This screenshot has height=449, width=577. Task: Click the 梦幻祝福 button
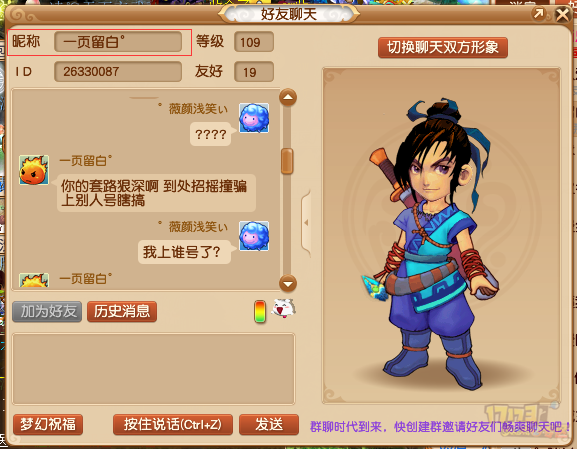click(x=48, y=424)
